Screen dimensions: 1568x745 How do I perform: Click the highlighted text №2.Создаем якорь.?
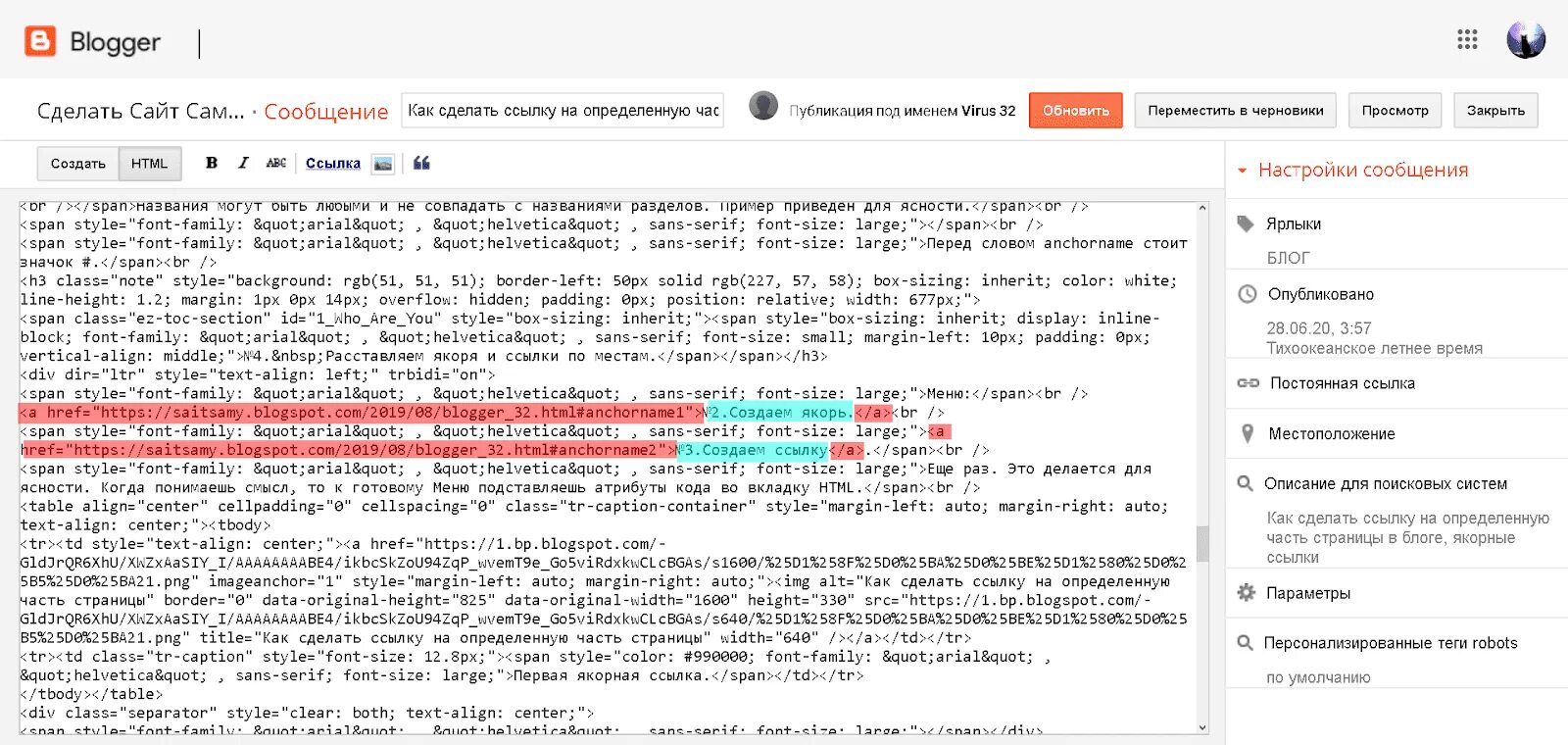[778, 413]
